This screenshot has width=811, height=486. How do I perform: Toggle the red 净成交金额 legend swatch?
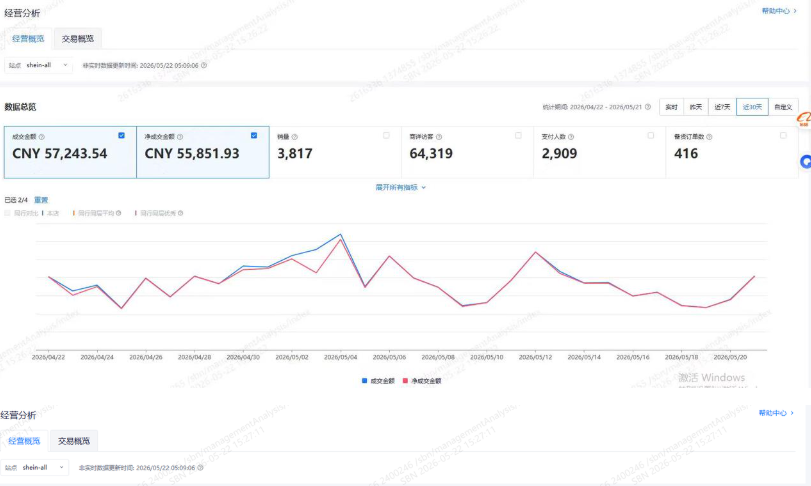(405, 381)
